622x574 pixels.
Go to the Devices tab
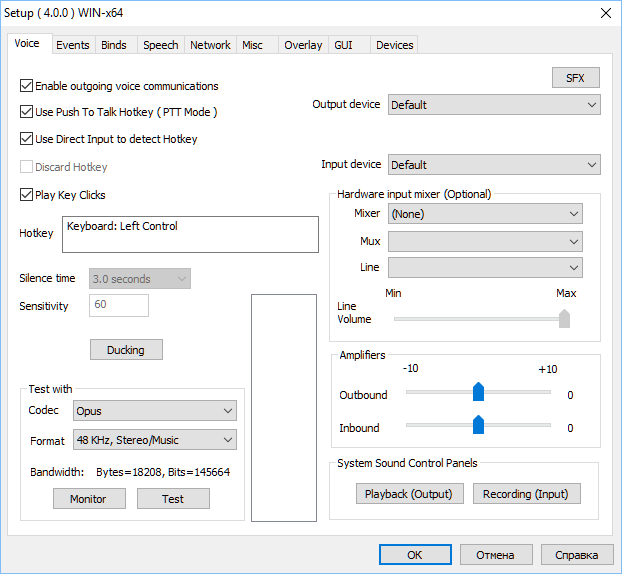(x=394, y=45)
